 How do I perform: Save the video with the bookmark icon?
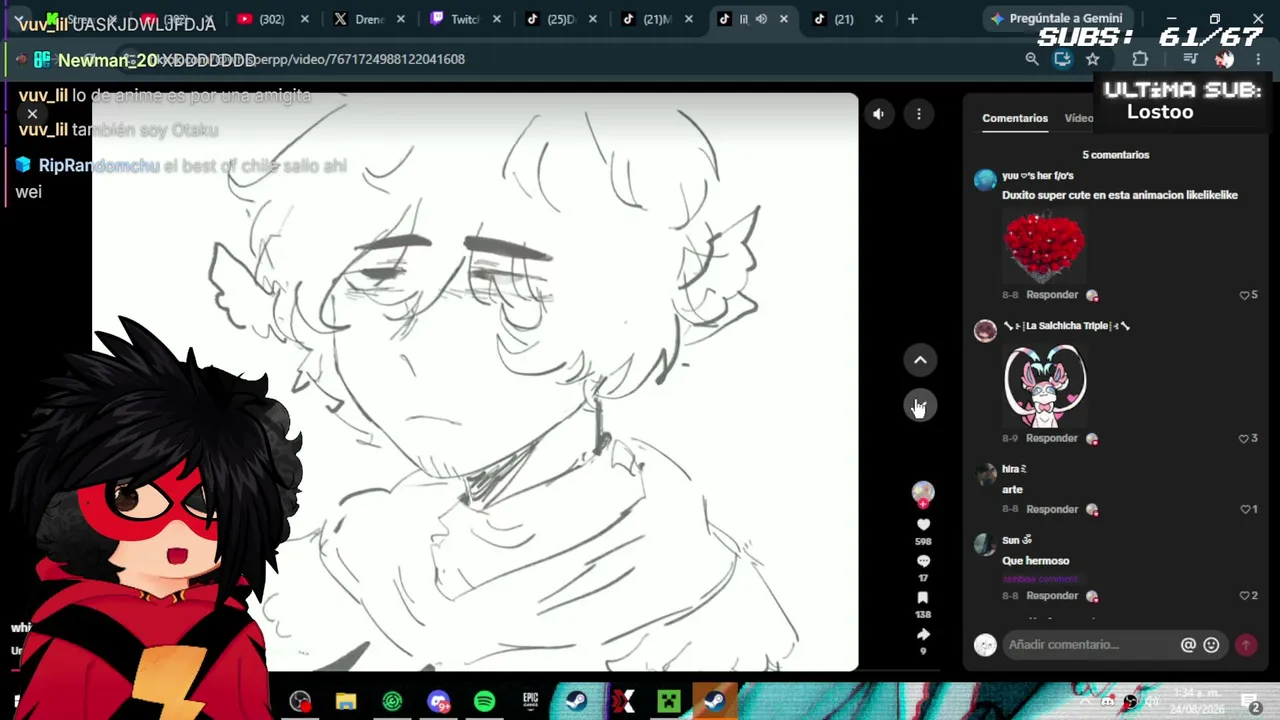tap(923, 598)
